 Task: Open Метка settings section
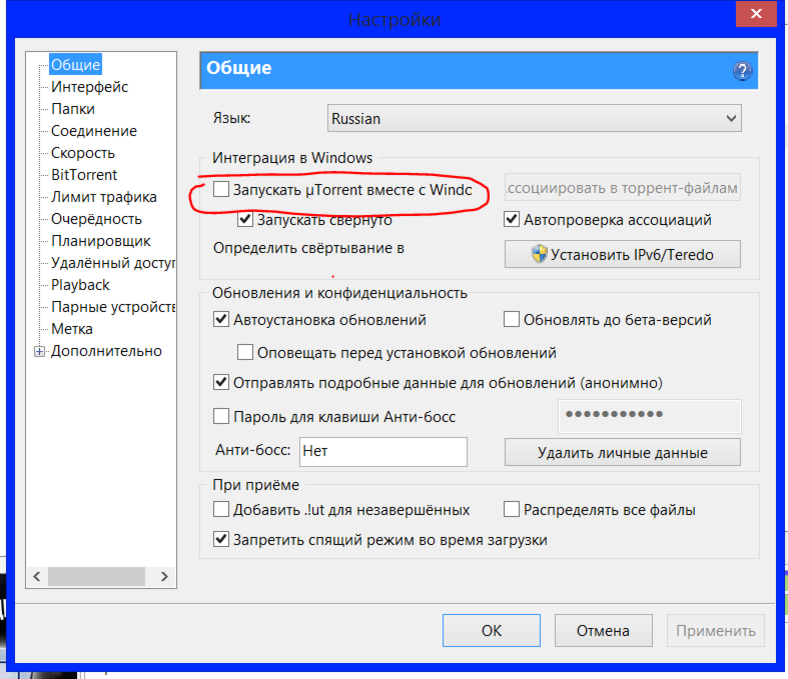click(72, 329)
